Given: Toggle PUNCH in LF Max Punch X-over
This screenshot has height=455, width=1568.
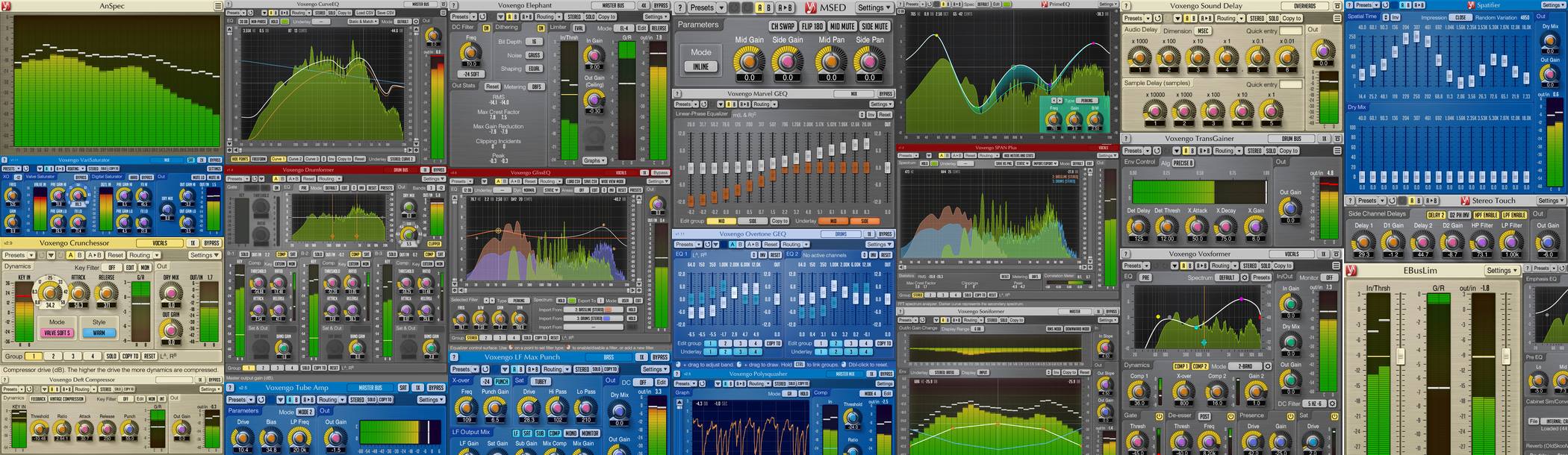Looking at the screenshot, I should tap(502, 382).
